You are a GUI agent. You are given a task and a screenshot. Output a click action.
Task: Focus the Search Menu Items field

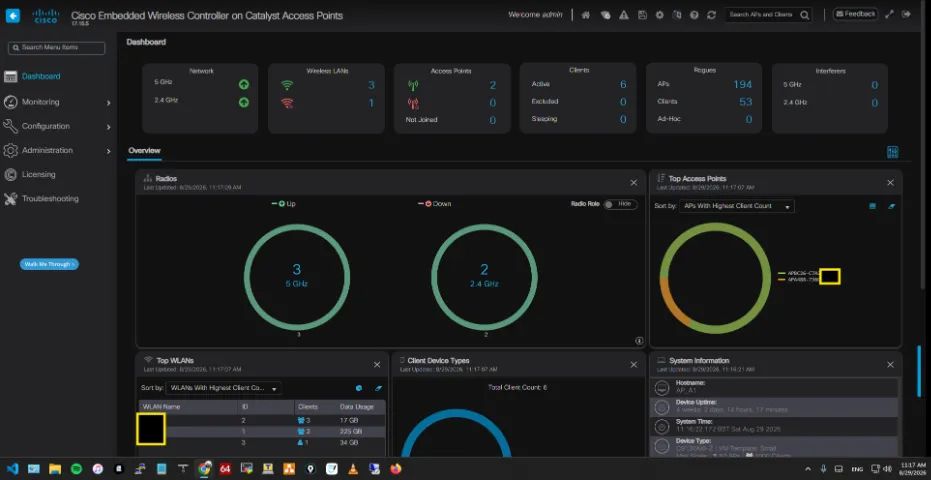(x=57, y=48)
